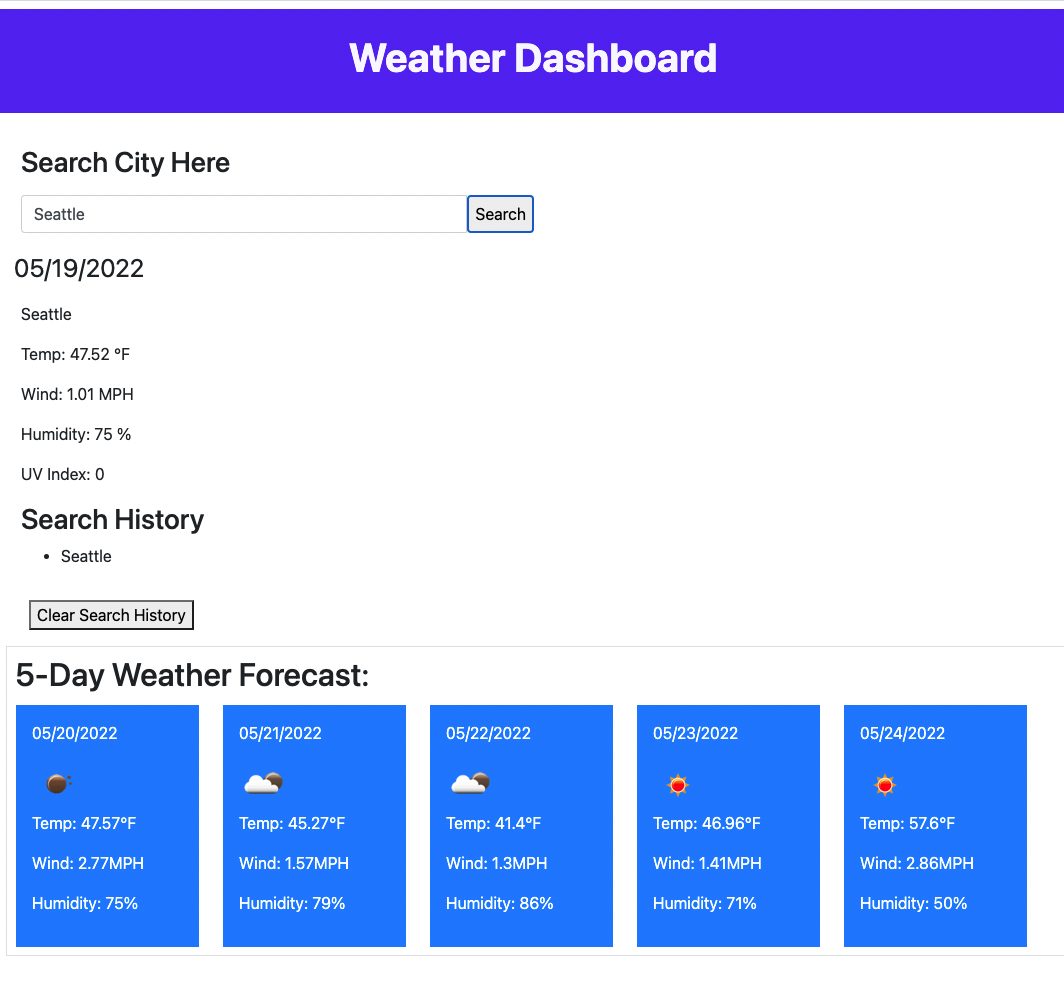This screenshot has height=982, width=1064.
Task: Select the 05/24/2022 forecast card
Action: (x=935, y=825)
